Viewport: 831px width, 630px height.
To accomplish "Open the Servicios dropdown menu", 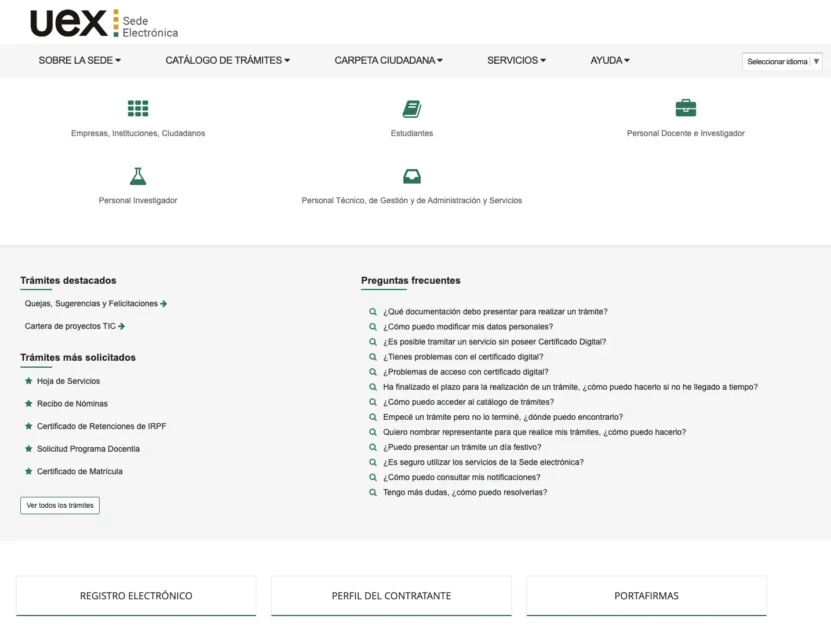I will 516,60.
